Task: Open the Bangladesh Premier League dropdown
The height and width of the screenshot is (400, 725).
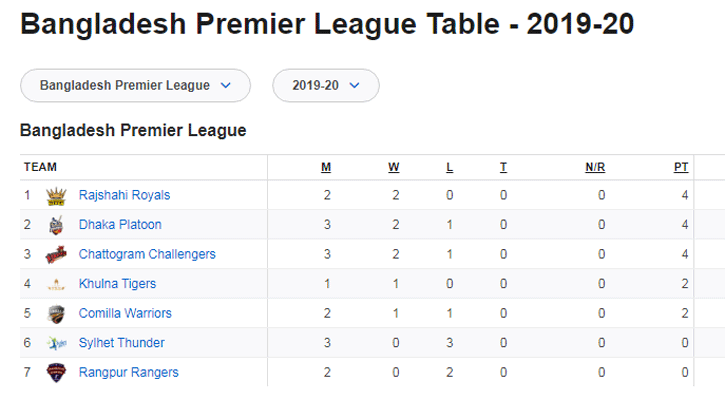Action: coord(135,86)
